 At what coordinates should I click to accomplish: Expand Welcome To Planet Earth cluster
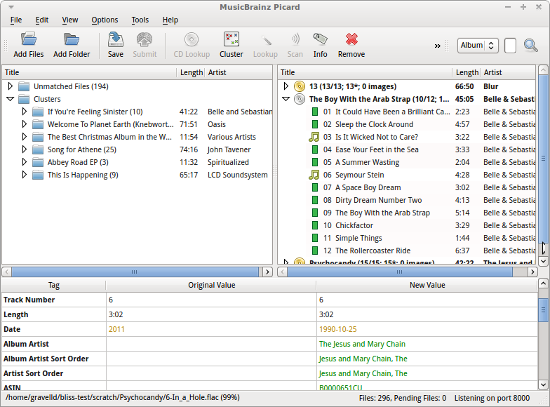24,124
